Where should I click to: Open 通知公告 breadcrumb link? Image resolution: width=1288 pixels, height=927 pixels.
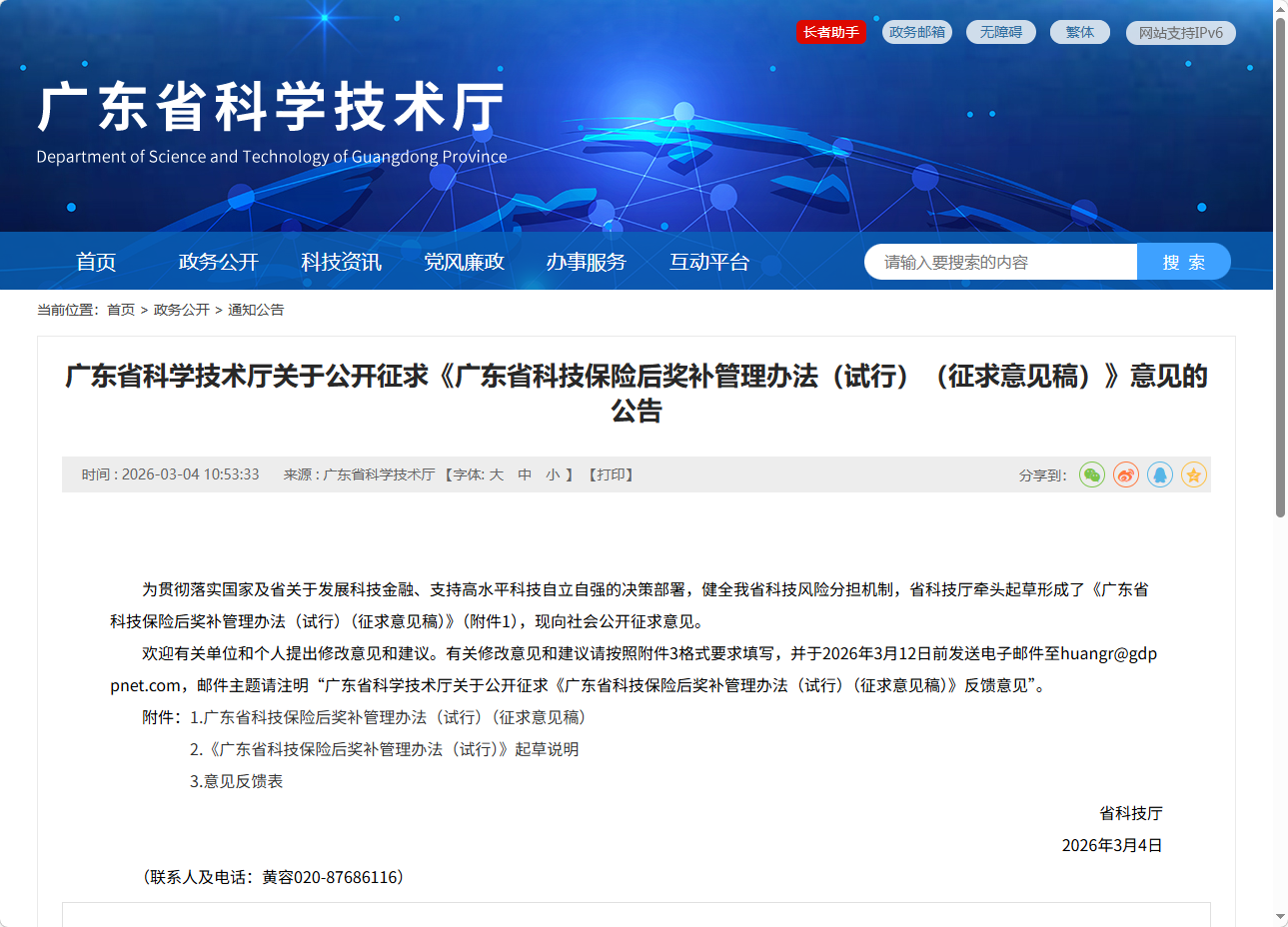256,310
